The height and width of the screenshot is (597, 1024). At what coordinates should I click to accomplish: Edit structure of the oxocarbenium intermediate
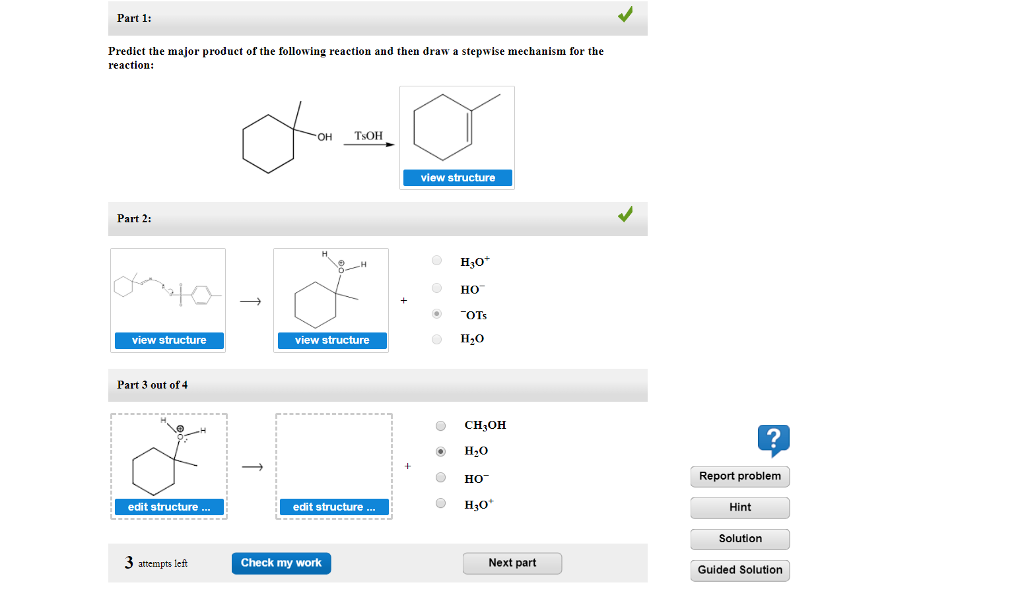tap(168, 506)
